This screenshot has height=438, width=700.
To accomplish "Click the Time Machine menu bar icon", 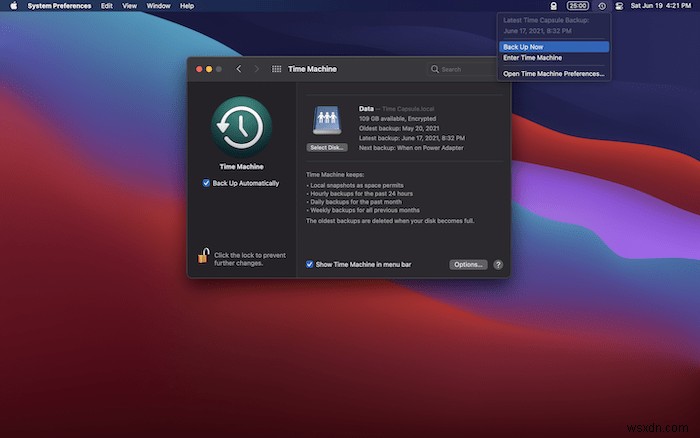I will [602, 6].
